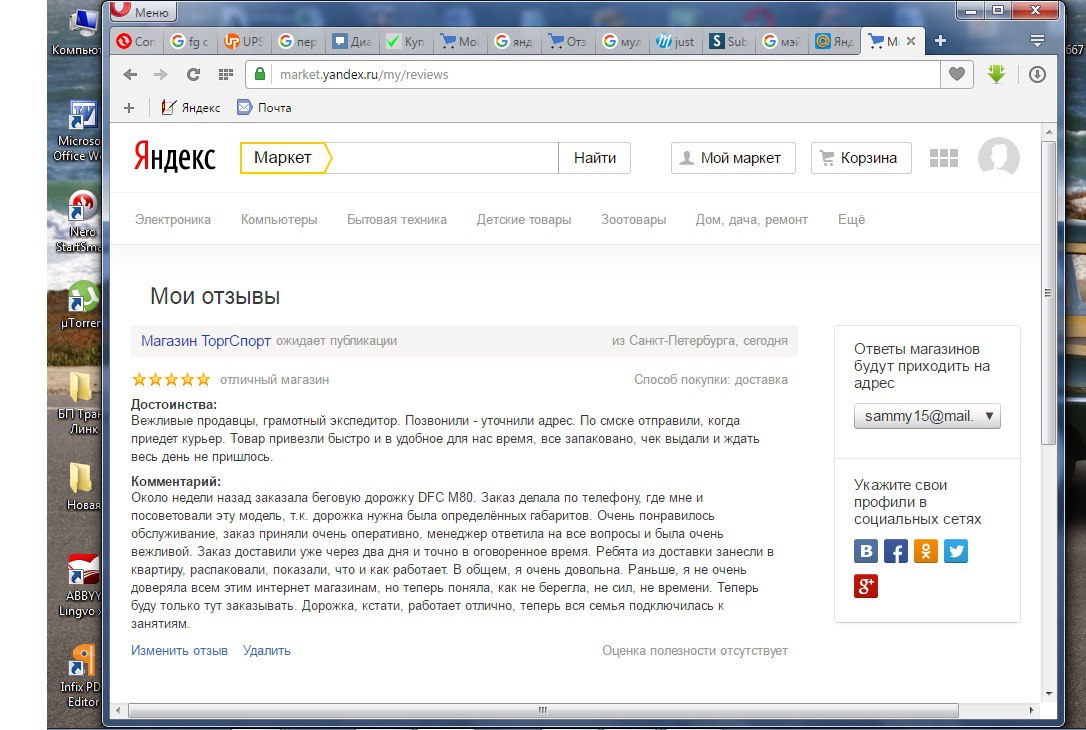
Task: Open the Почта bookmark
Action: 264,107
